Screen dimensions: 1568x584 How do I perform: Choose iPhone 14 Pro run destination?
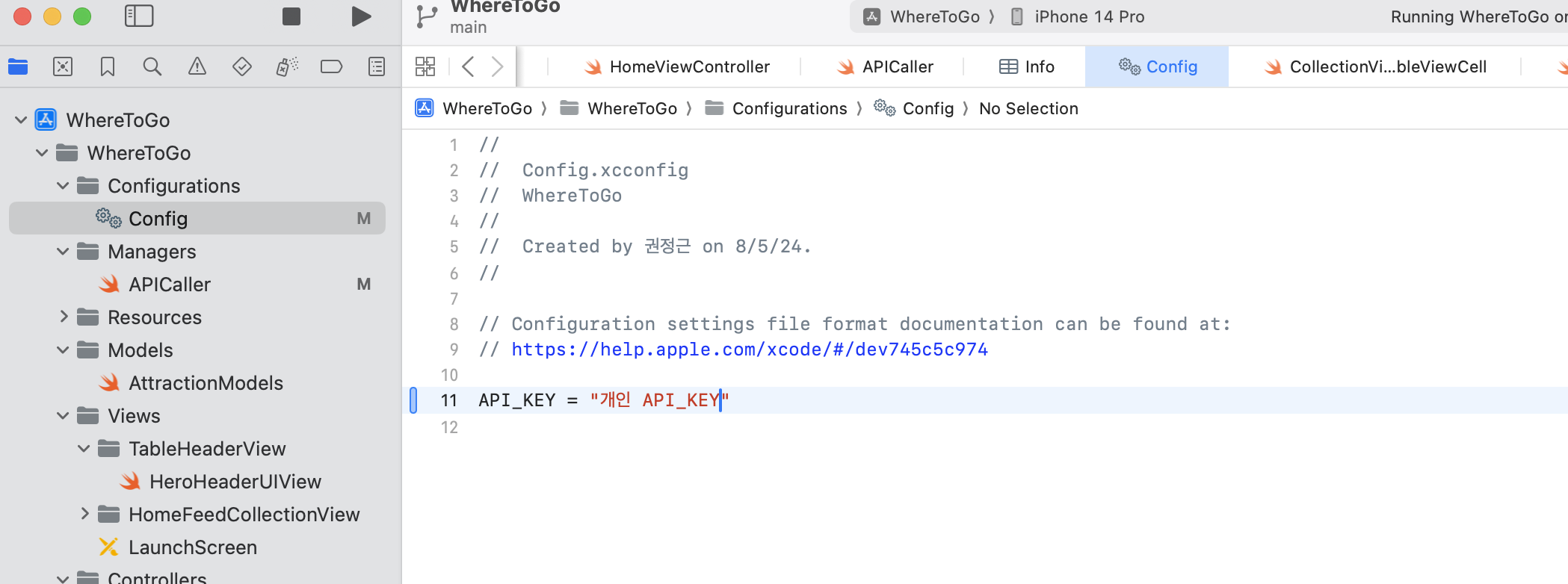coord(1078,16)
